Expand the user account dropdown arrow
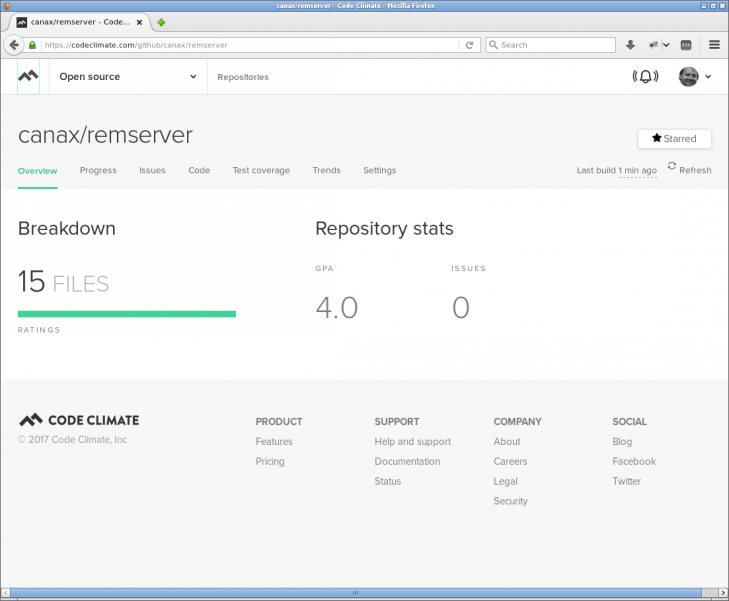This screenshot has width=729, height=601. (708, 77)
